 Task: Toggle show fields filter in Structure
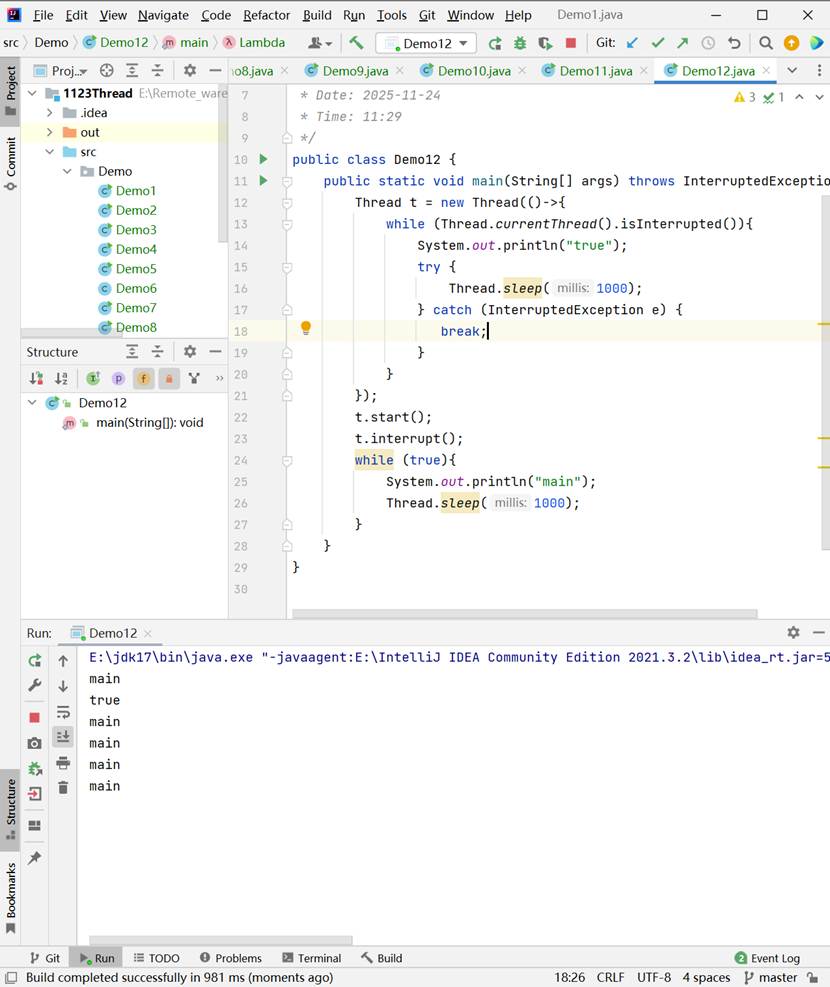pyautogui.click(x=143, y=378)
